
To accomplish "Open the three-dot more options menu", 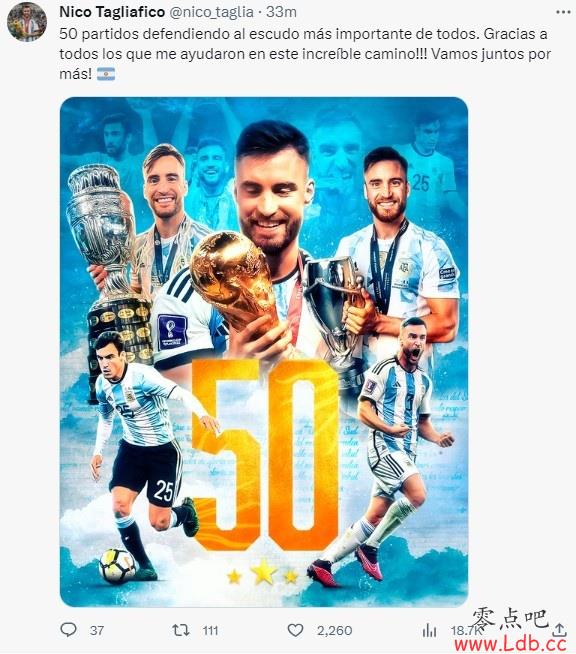I will pos(563,13).
